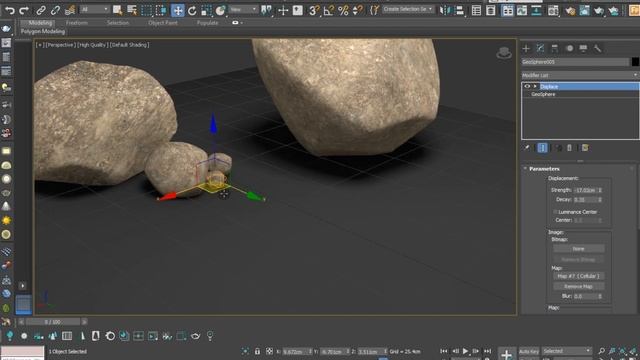Activate the Select and Rotate tool
The height and width of the screenshot is (360, 640).
point(192,10)
